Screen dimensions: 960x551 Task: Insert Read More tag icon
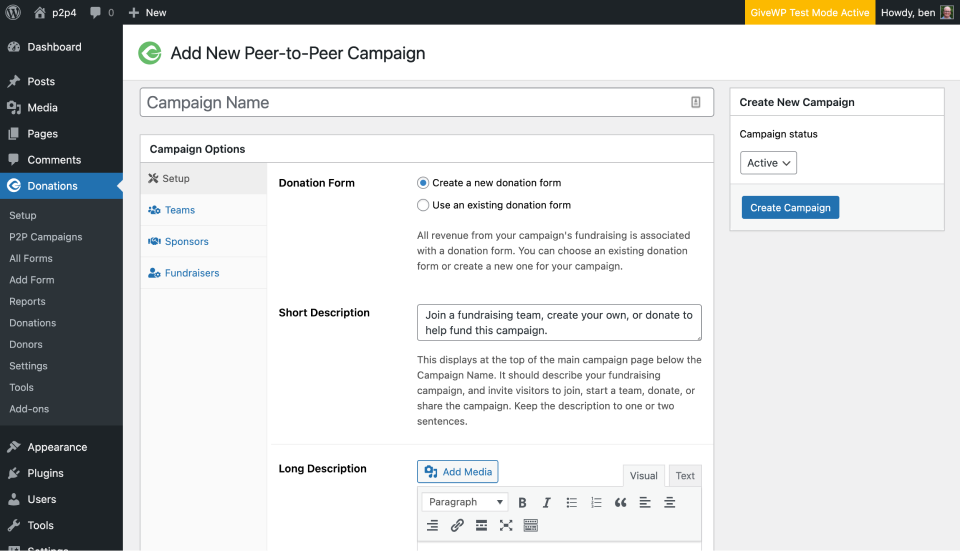pos(481,525)
